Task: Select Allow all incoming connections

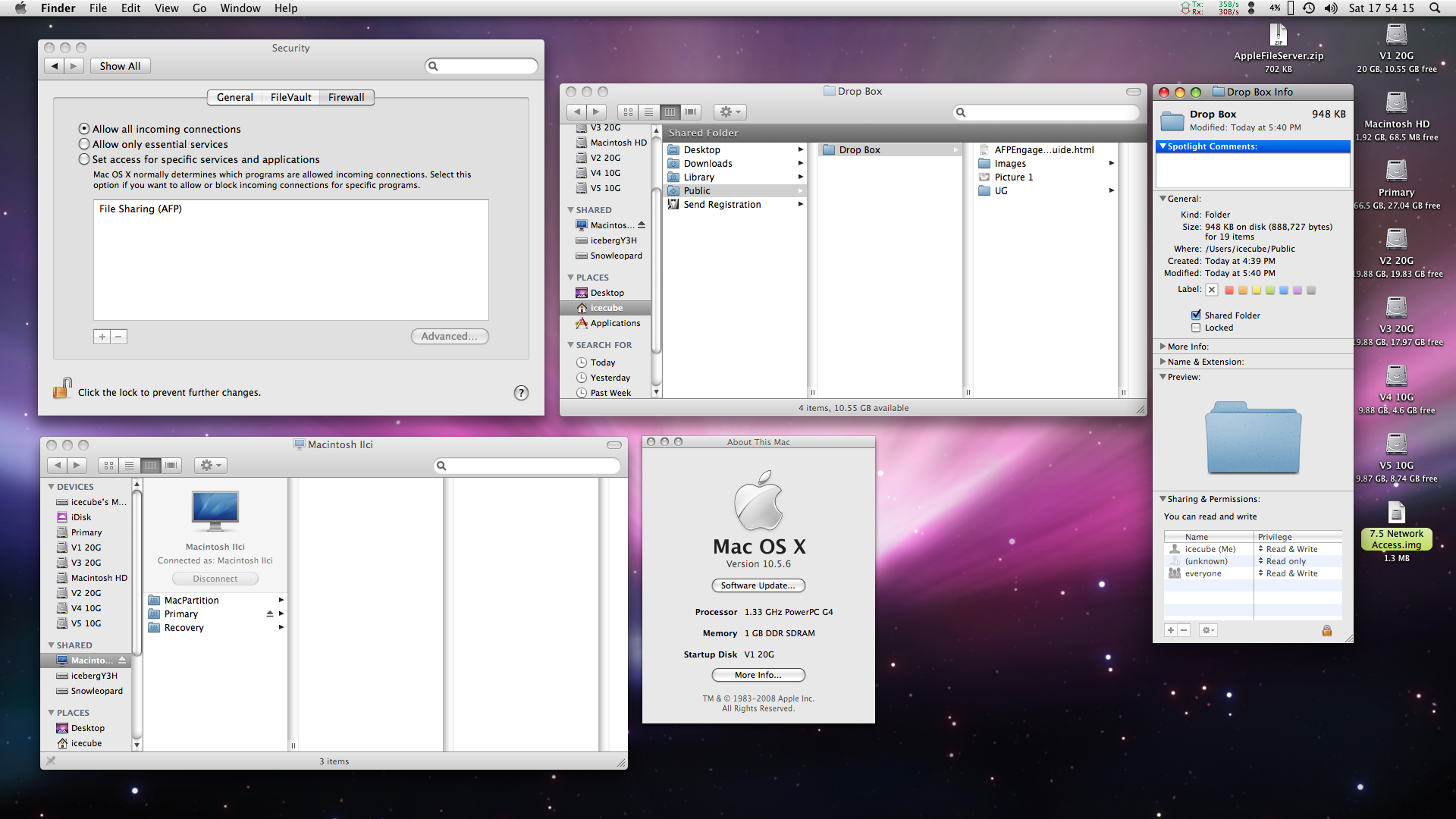Action: click(x=84, y=129)
